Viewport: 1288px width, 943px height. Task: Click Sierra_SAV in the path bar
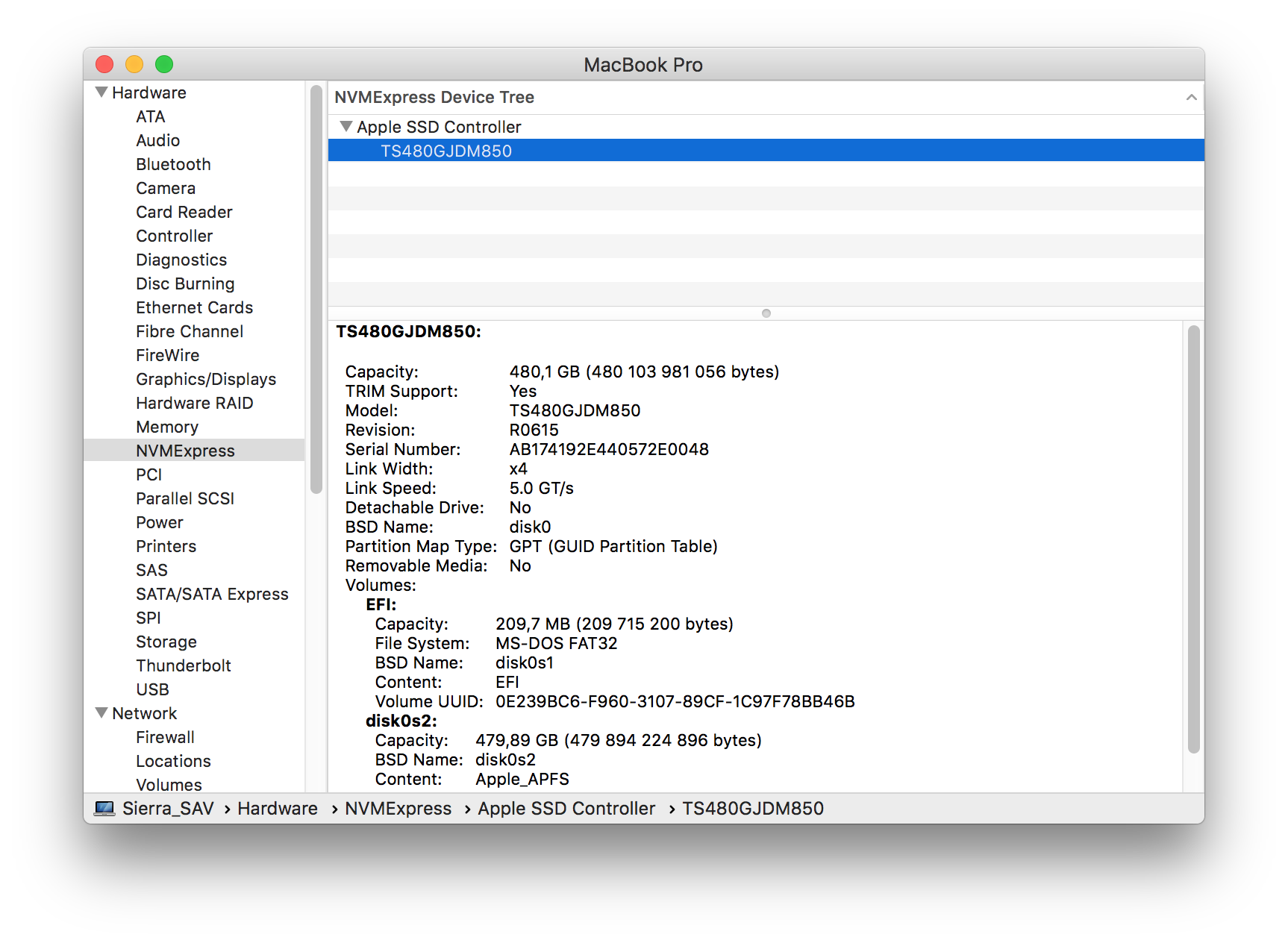click(x=168, y=809)
